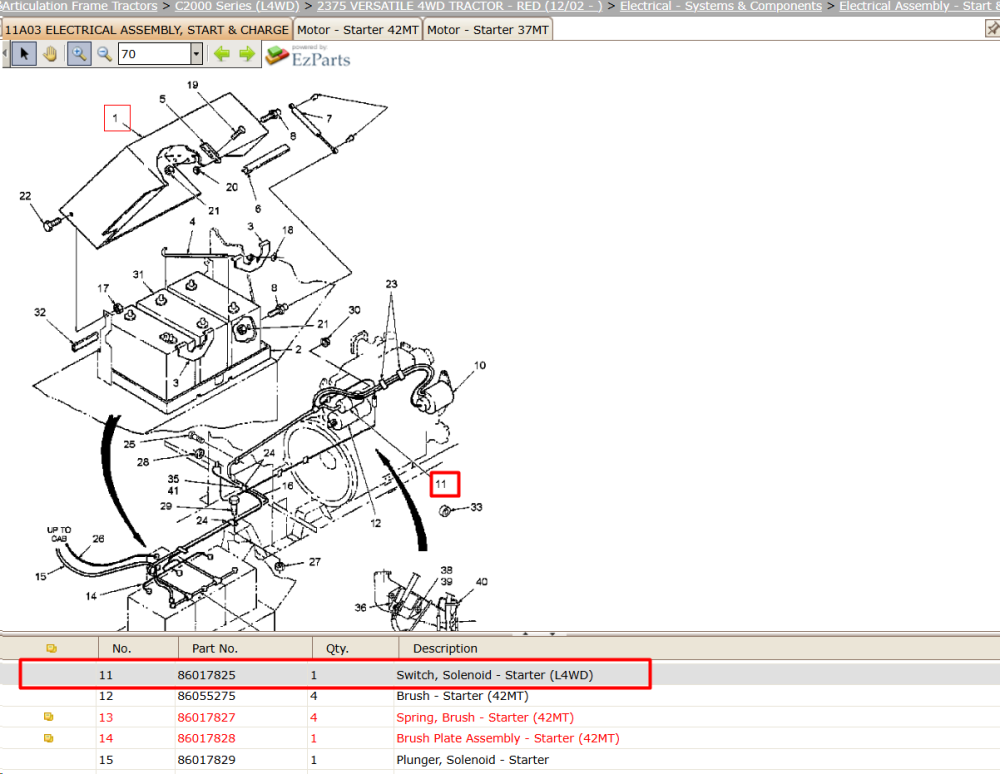
Task: Select 'Switch, Solenoid - Starter (L4WD)' description
Action: (495, 675)
